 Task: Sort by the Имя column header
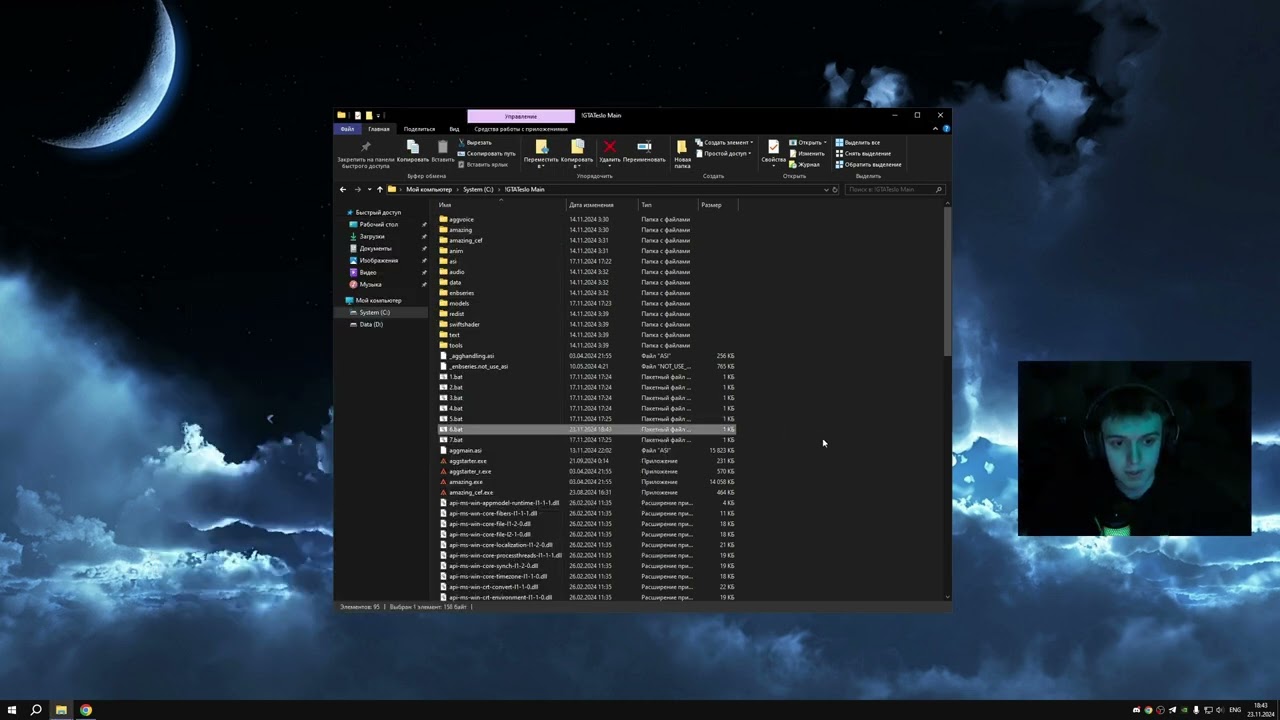tap(501, 205)
